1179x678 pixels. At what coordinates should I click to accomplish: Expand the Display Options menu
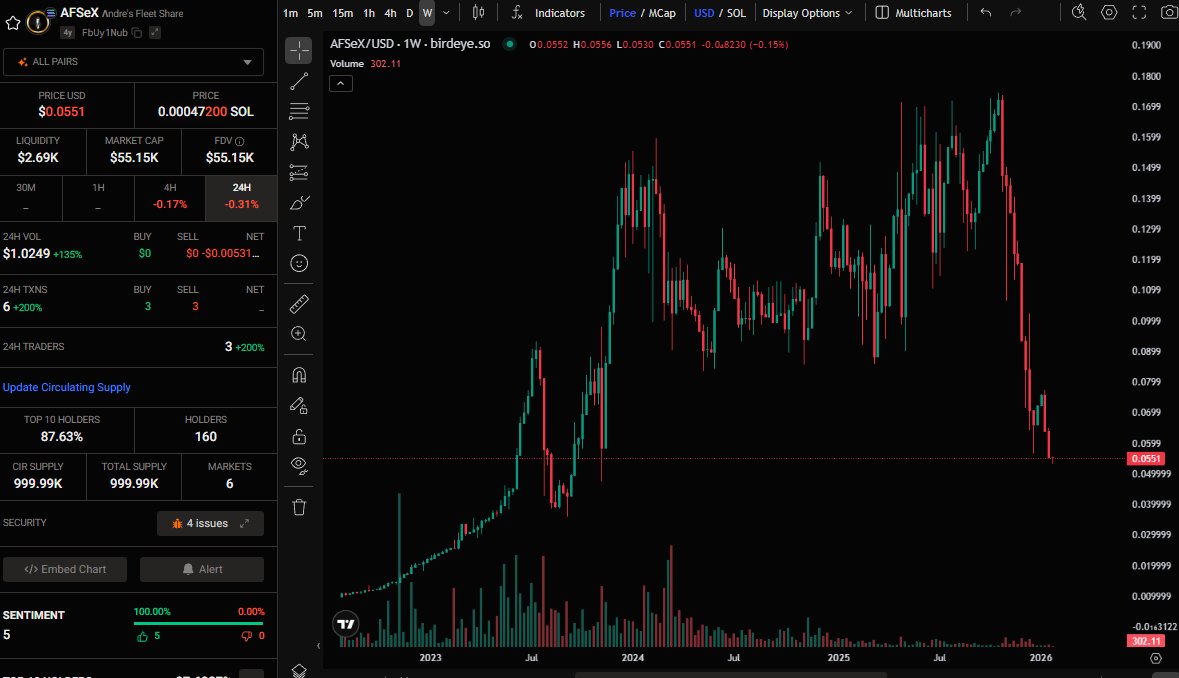pyautogui.click(x=807, y=13)
